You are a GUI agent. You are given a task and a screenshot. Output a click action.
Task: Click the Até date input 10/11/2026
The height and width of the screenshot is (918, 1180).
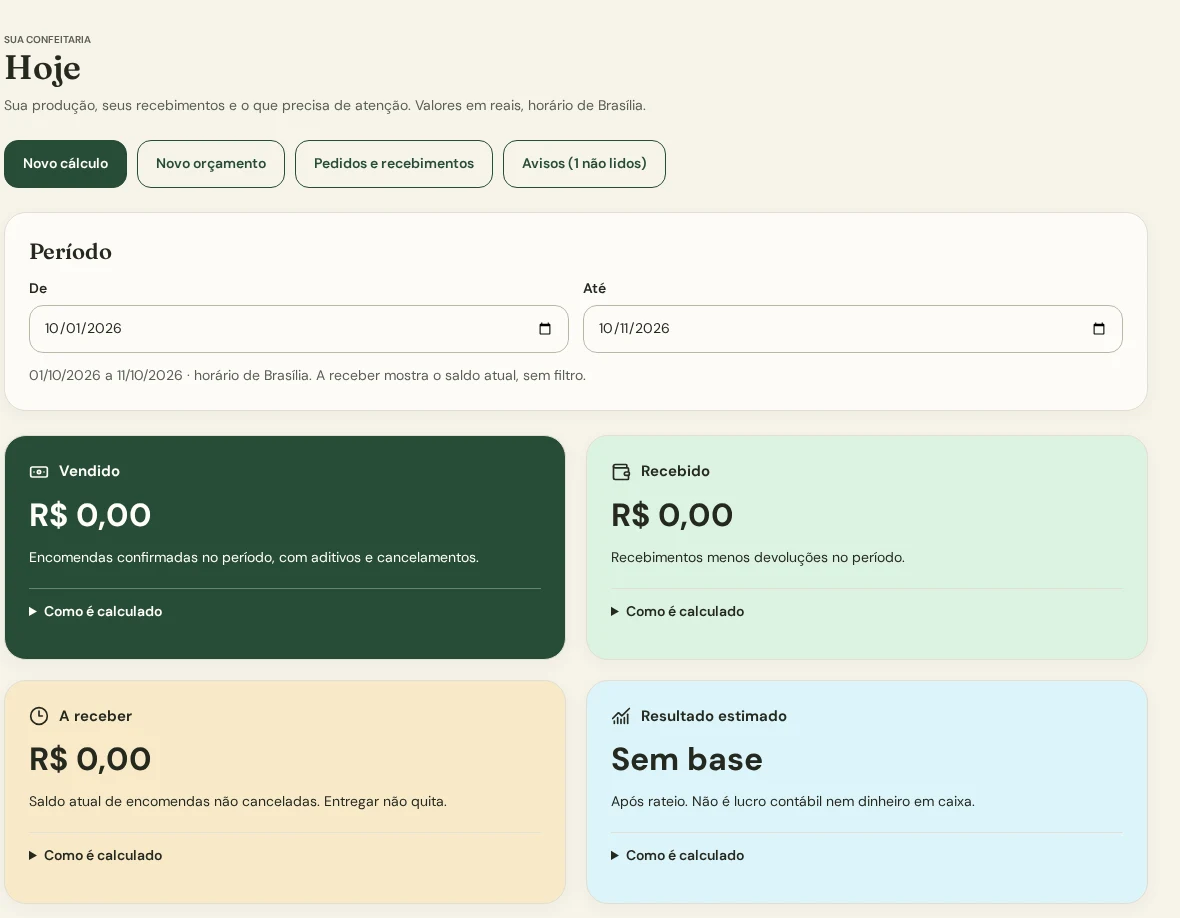point(853,329)
